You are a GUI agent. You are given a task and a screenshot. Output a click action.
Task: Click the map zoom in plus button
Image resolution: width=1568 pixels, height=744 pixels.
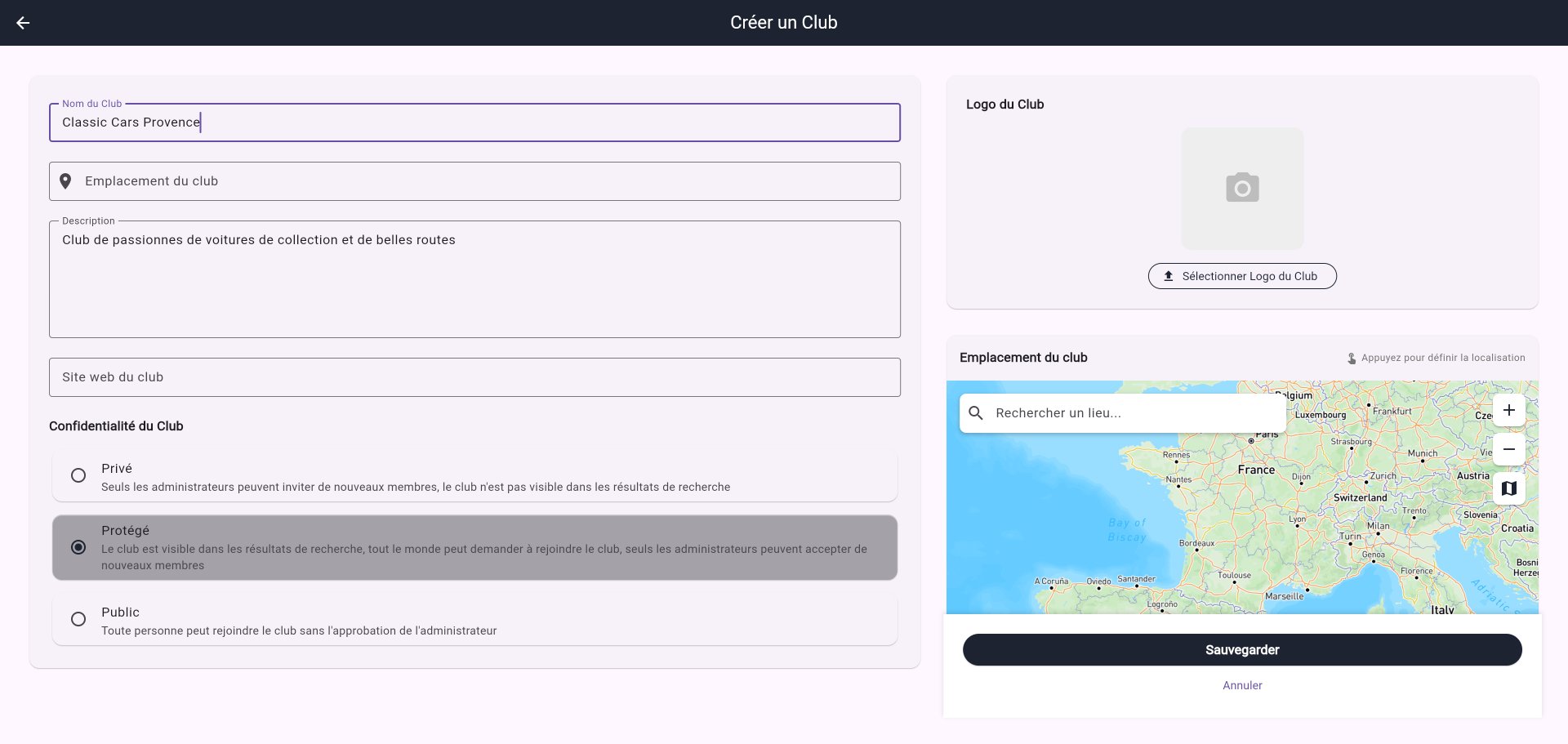(1508, 410)
